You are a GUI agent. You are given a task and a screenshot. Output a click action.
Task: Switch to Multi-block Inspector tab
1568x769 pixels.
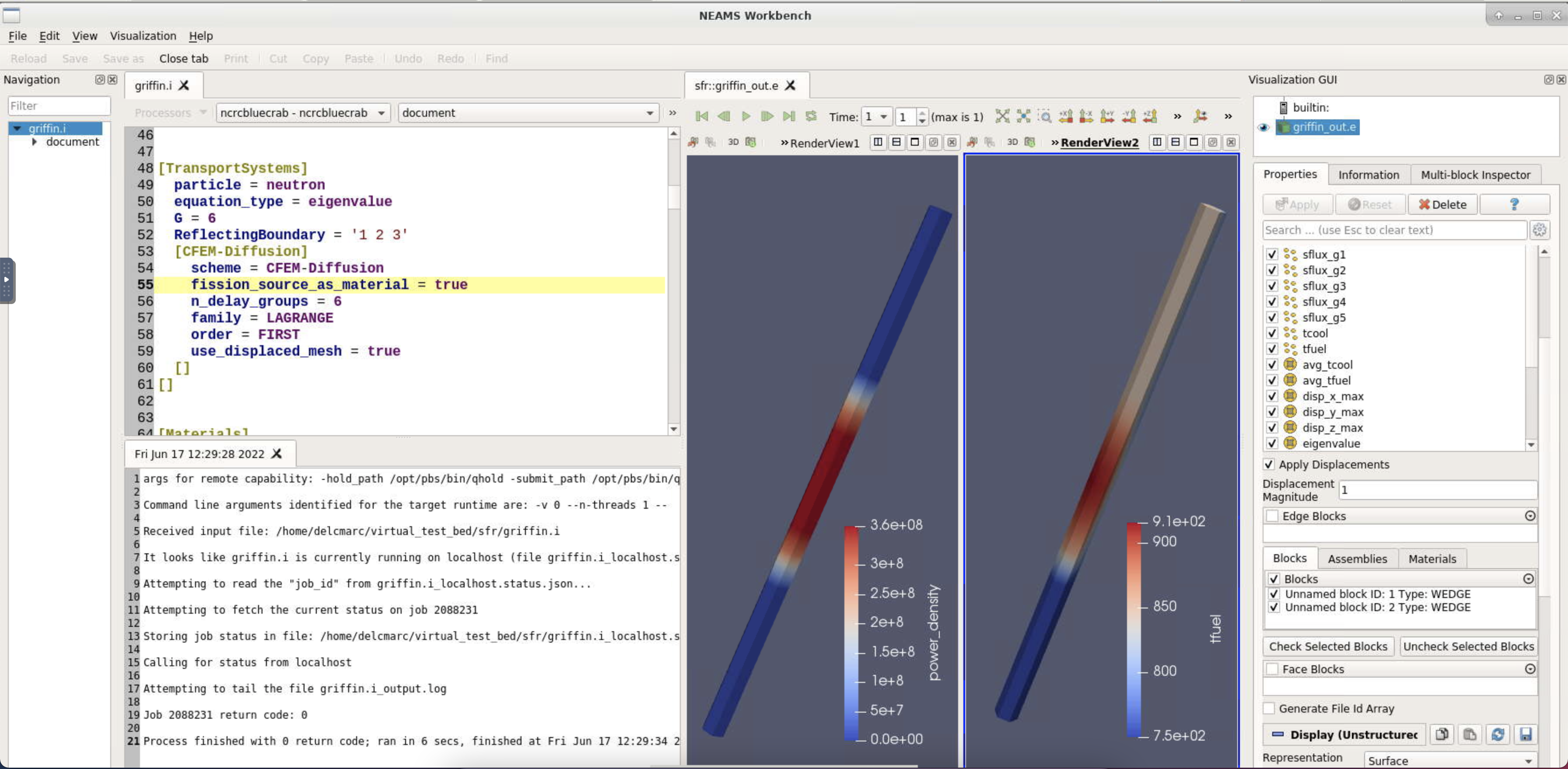1476,175
